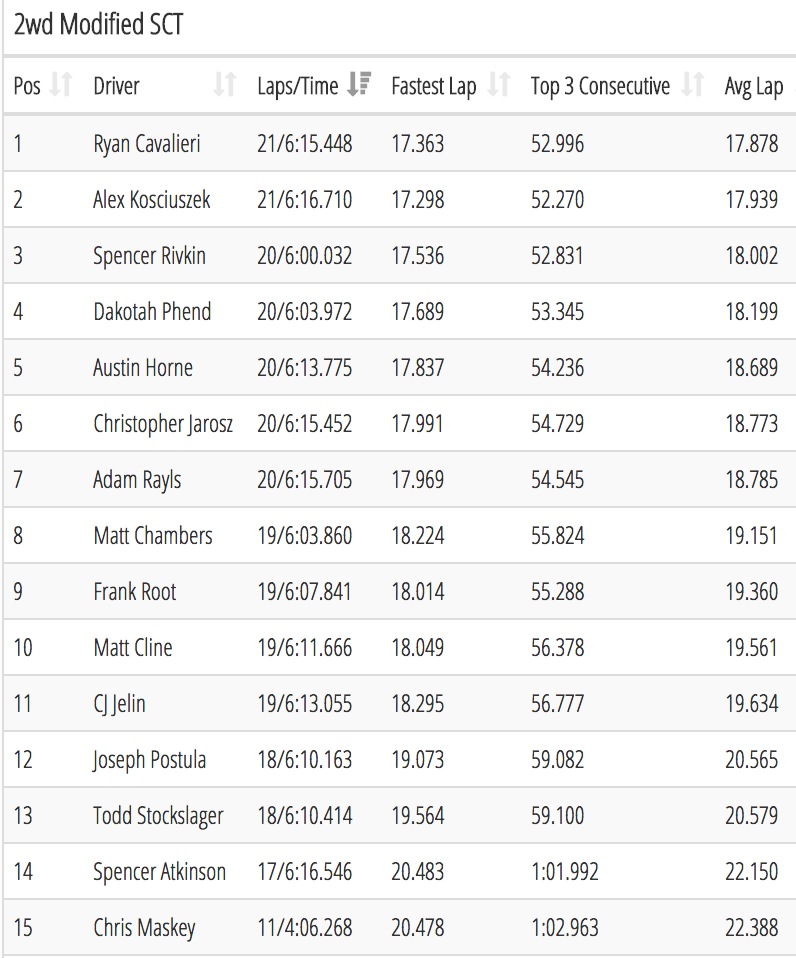This screenshot has height=958, width=796.
Task: Select Frank Root's fastest lap 18.014
Action: click(x=418, y=592)
